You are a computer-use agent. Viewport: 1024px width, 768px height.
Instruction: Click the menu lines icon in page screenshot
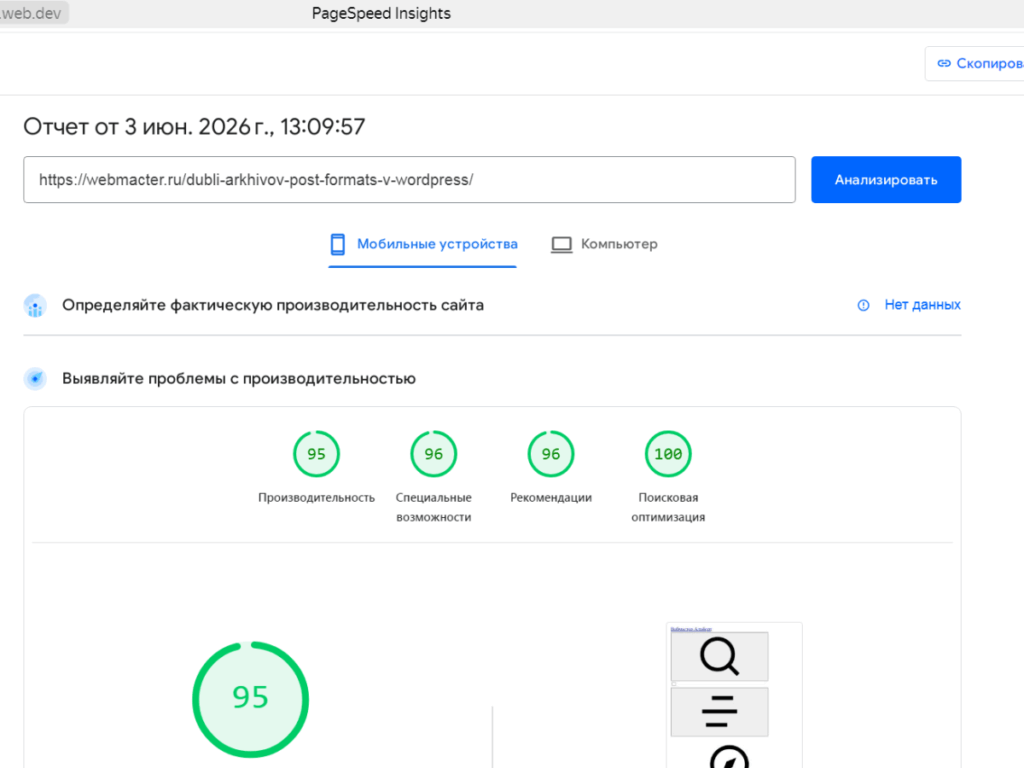[719, 712]
